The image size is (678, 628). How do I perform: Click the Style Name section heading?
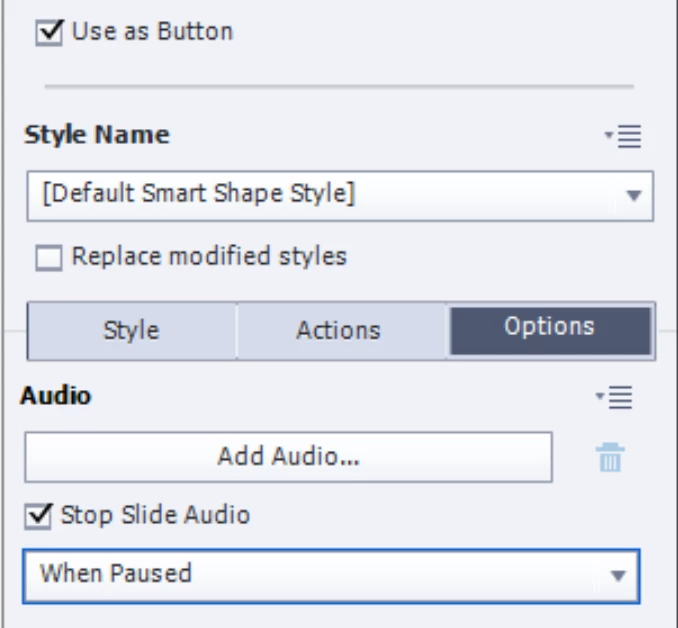[97, 135]
